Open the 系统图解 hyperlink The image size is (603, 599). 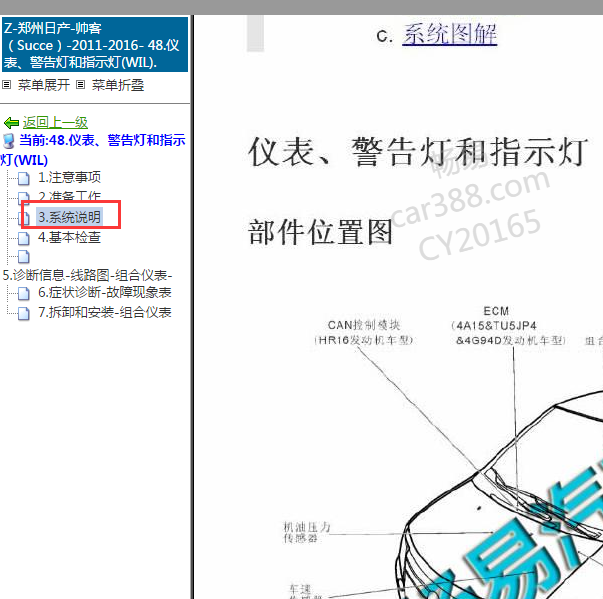tap(450, 34)
